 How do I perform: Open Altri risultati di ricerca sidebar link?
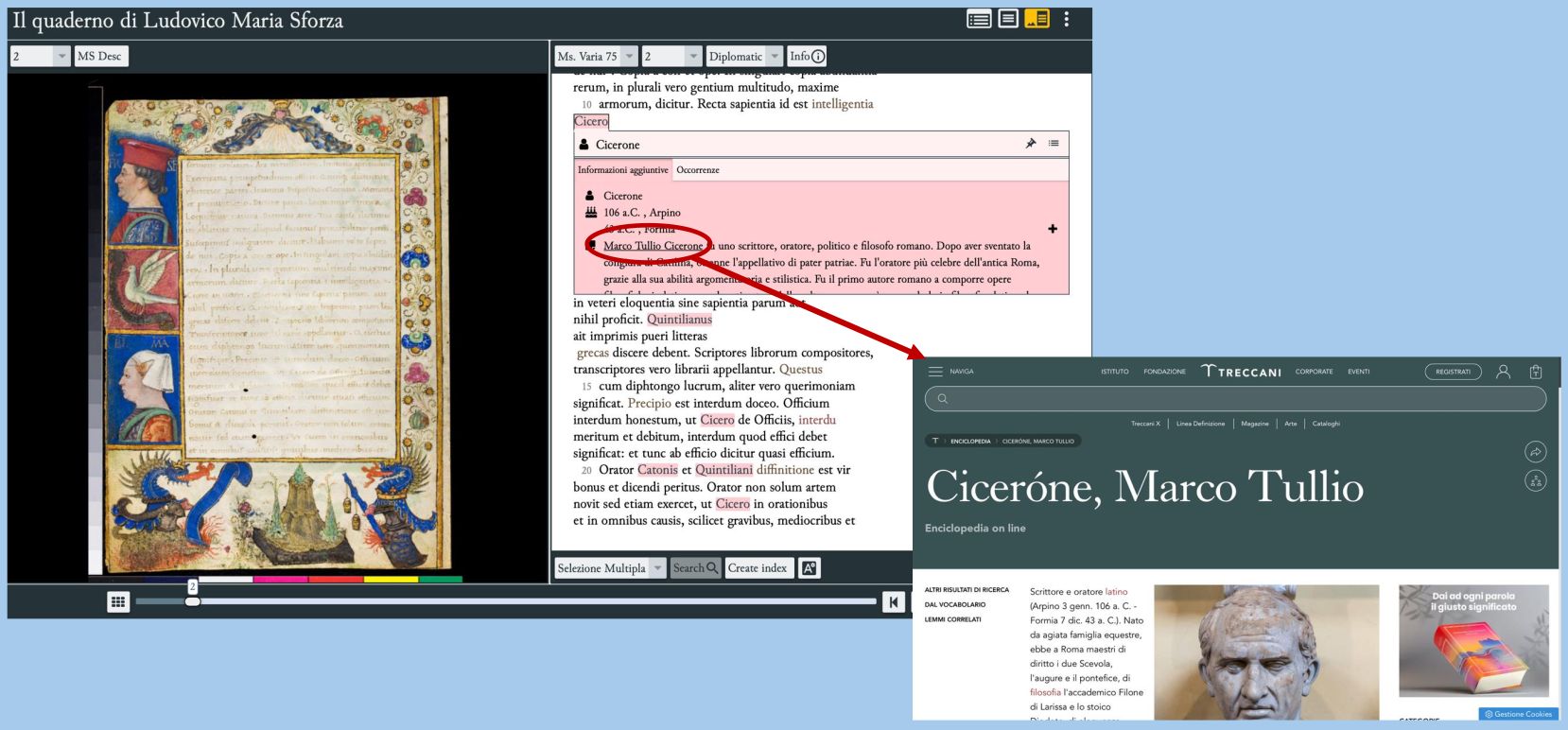(x=967, y=590)
